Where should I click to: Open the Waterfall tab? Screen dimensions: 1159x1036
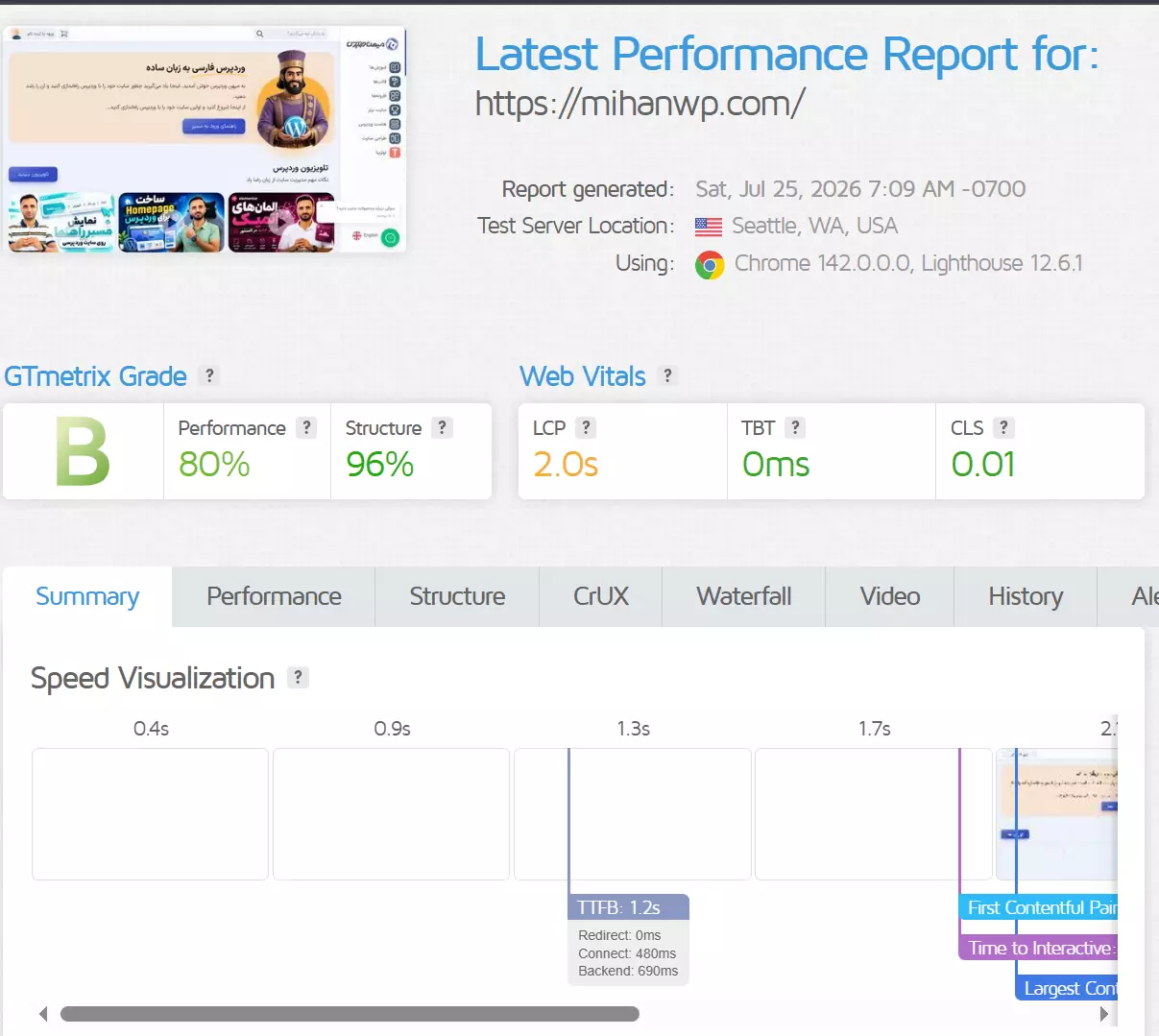[x=744, y=596]
